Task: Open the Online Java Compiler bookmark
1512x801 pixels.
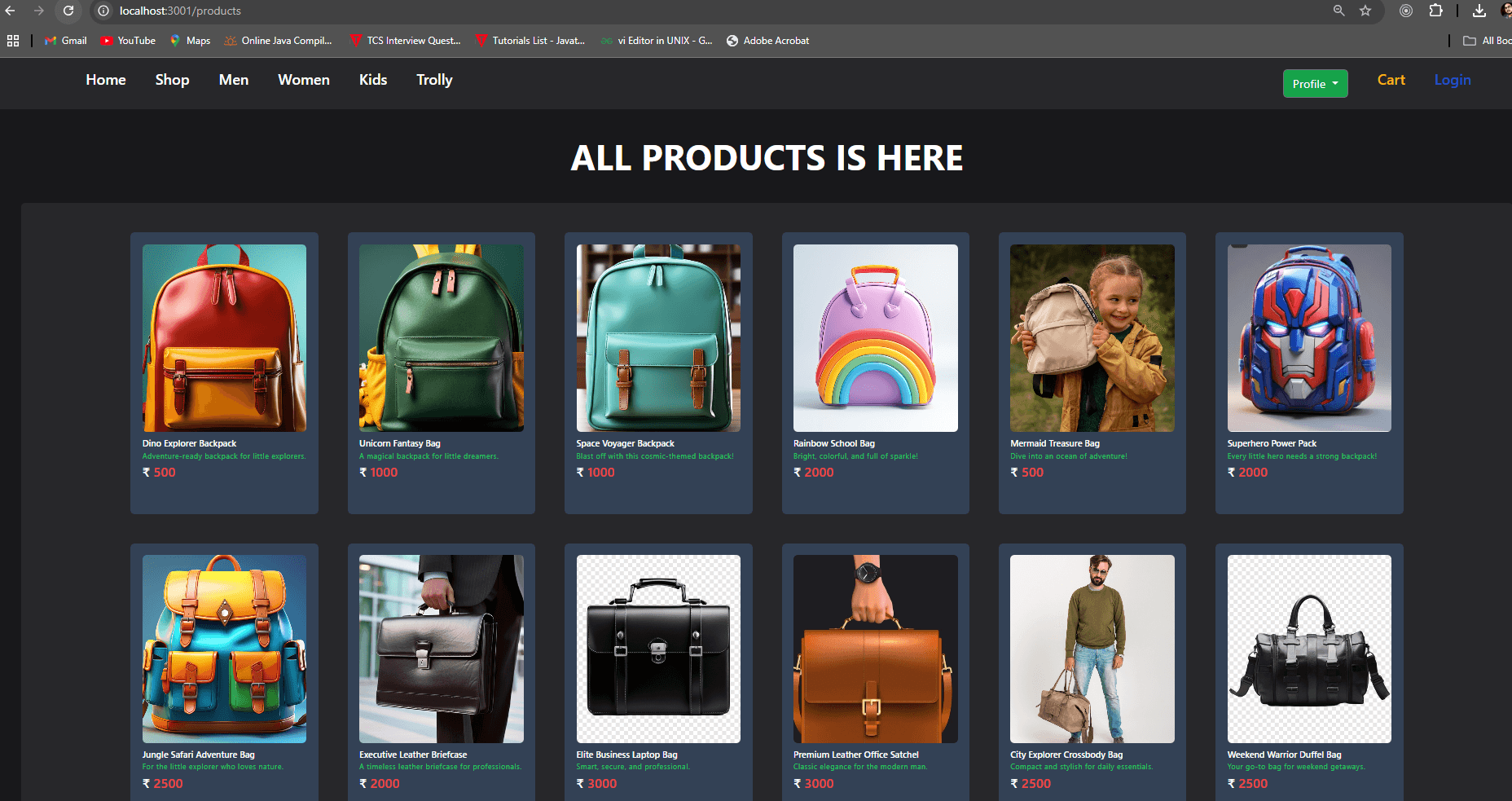Action: click(x=279, y=41)
